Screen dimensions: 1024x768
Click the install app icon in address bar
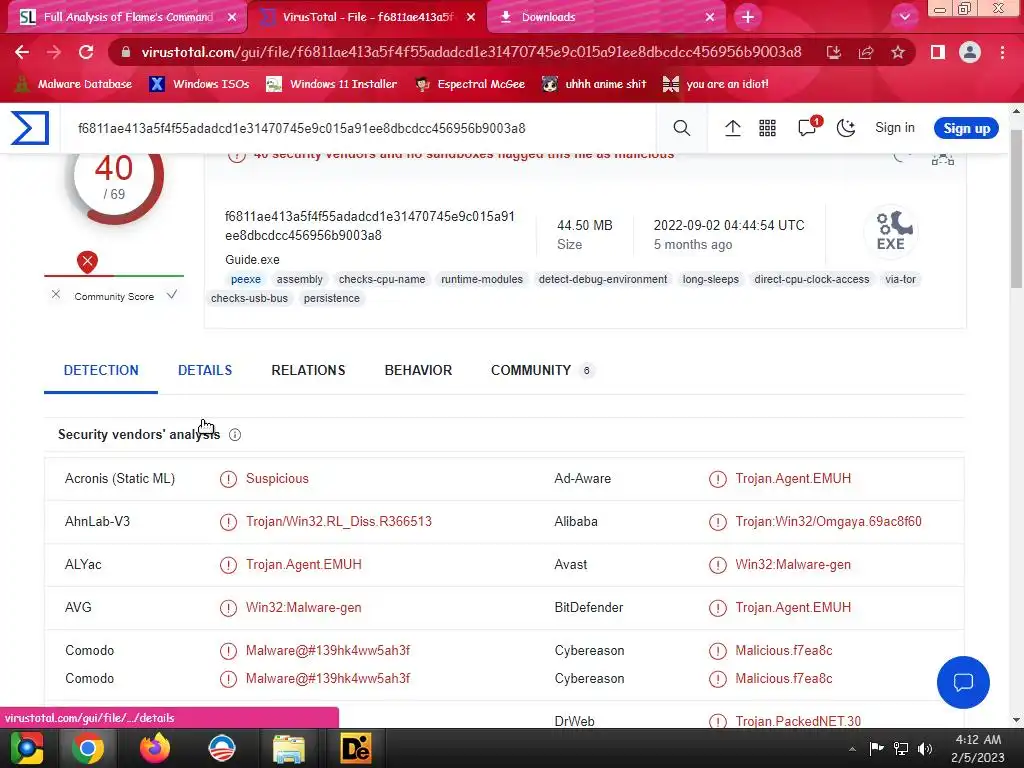coord(833,52)
